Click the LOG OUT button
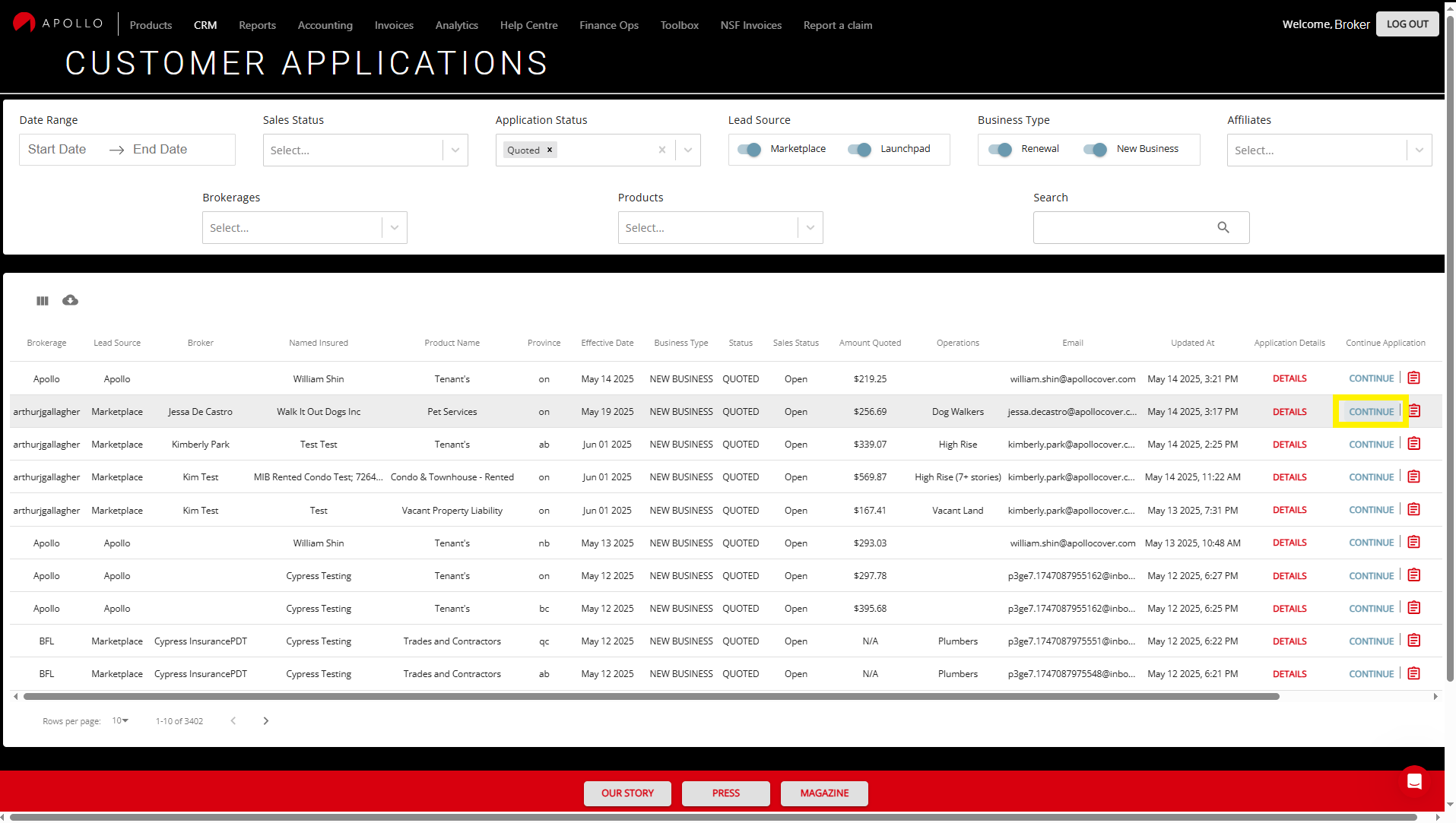 (x=1407, y=24)
